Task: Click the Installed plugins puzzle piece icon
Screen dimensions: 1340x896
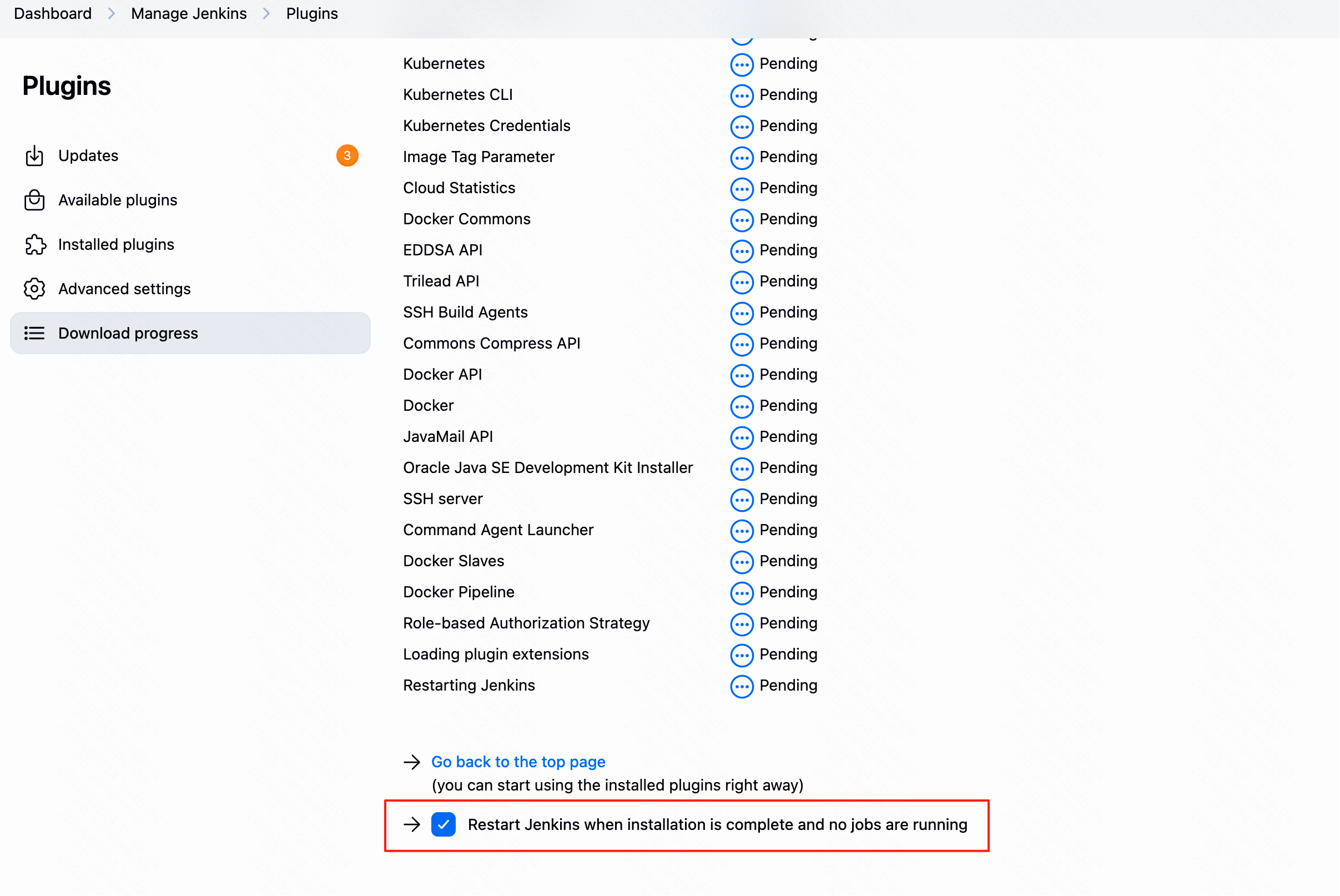Action: coord(34,245)
